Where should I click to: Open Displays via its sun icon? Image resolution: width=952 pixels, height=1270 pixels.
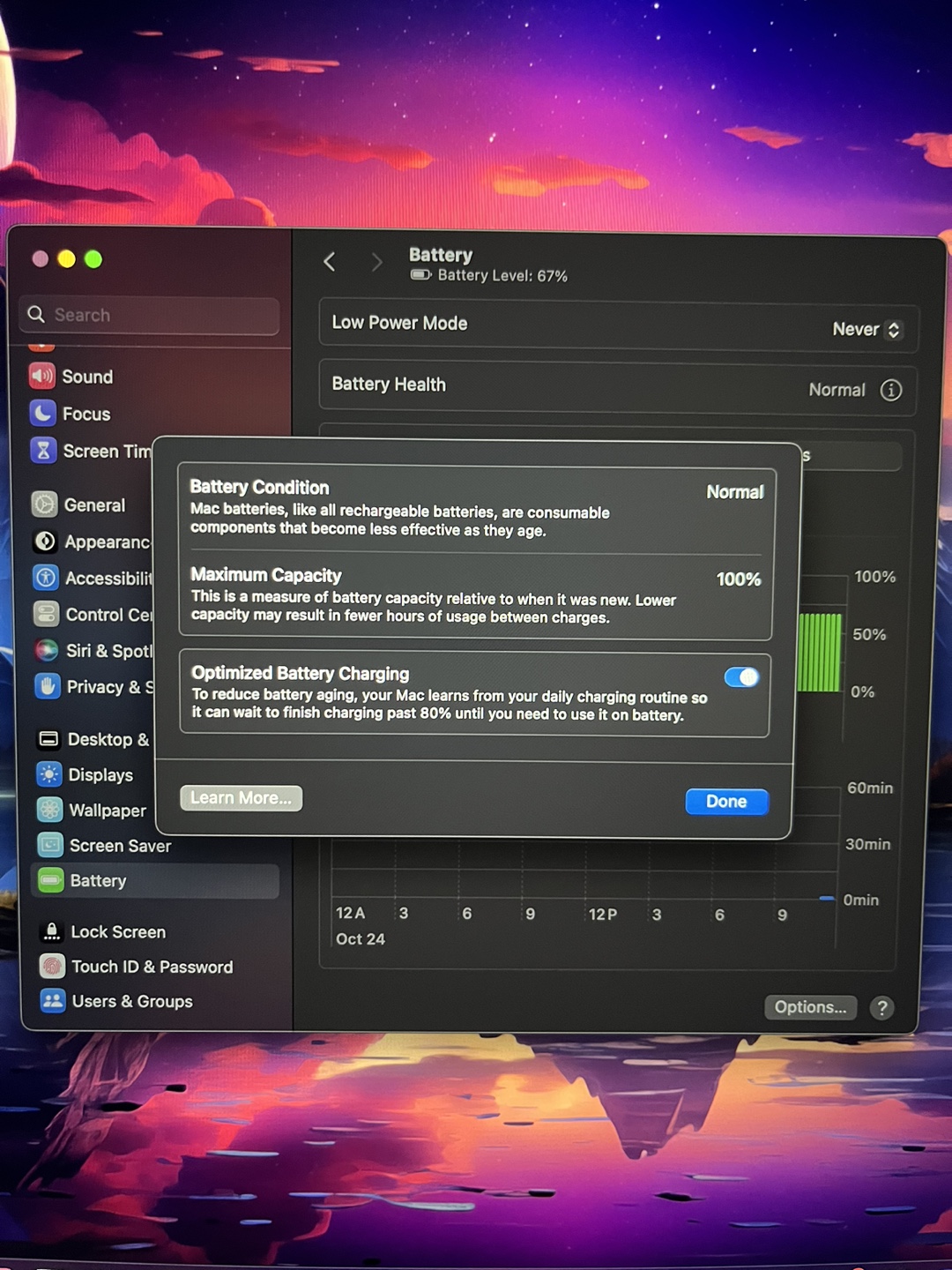49,774
